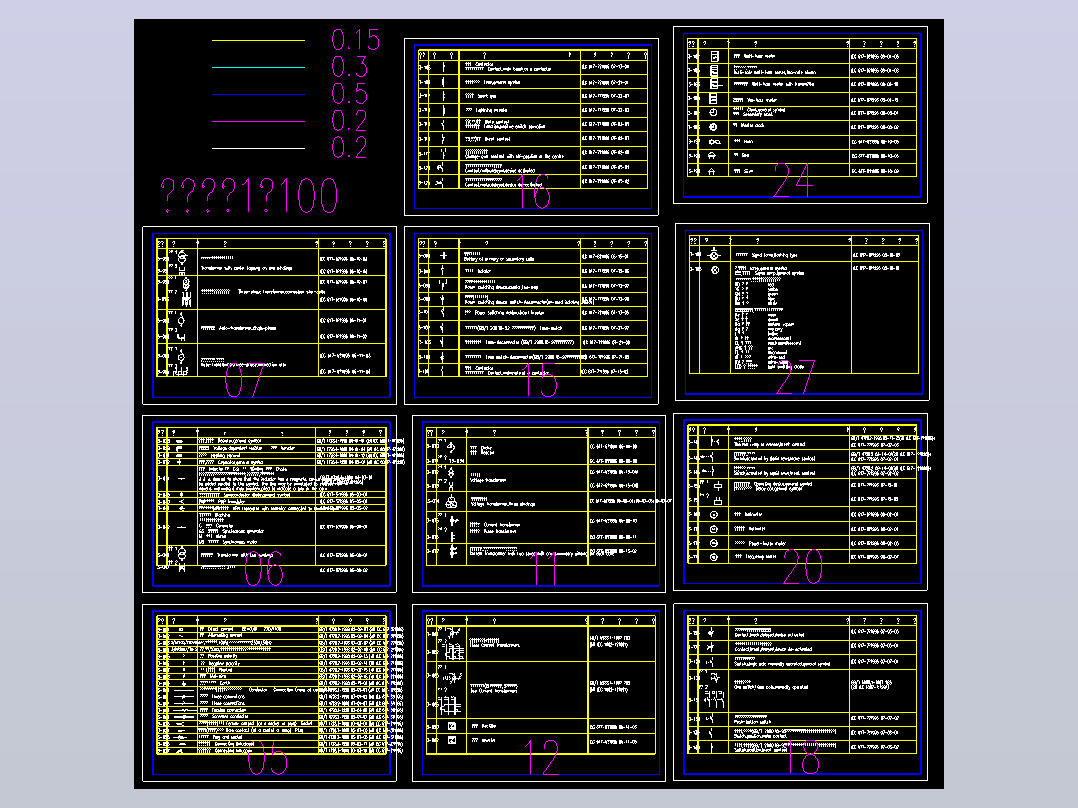
Task: Click the 0.5 line weight label
Action: [349, 94]
